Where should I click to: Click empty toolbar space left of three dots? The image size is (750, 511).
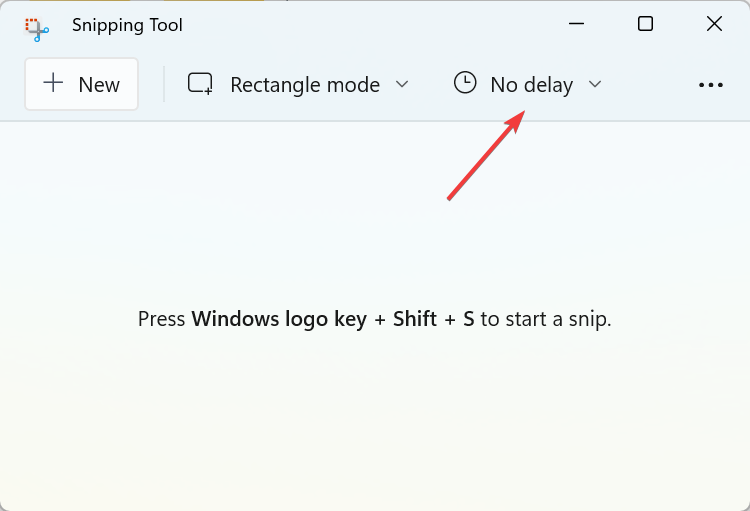pyautogui.click(x=650, y=85)
